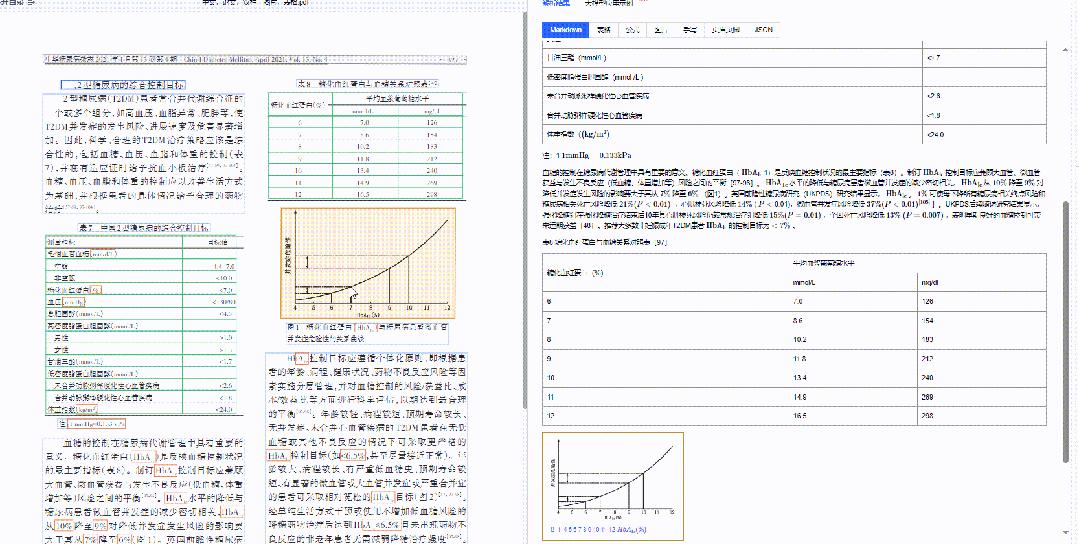Select the fourth tab after Markdown
This screenshot has width=1079, height=544.
click(689, 30)
